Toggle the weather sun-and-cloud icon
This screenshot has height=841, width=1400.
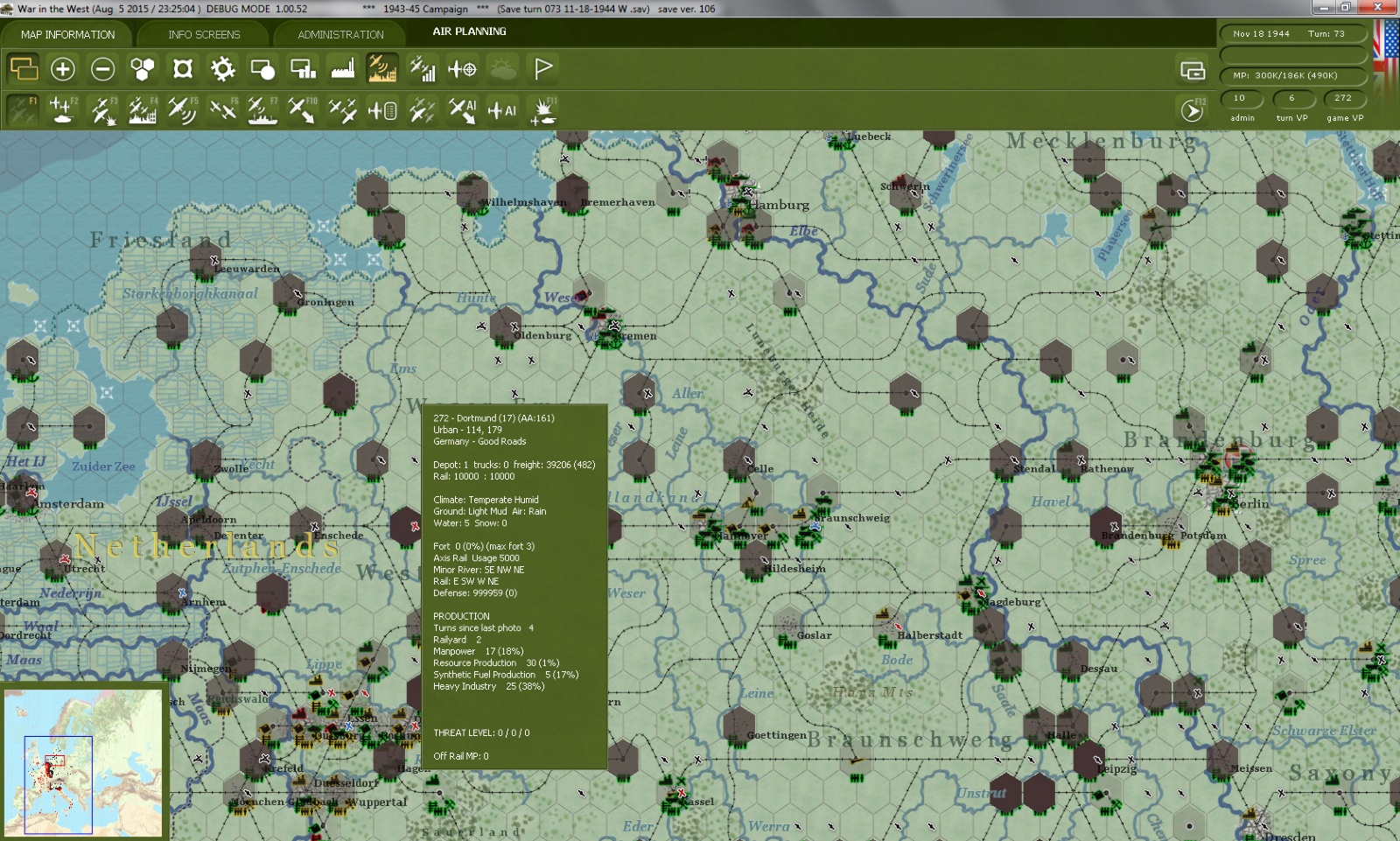pyautogui.click(x=503, y=69)
